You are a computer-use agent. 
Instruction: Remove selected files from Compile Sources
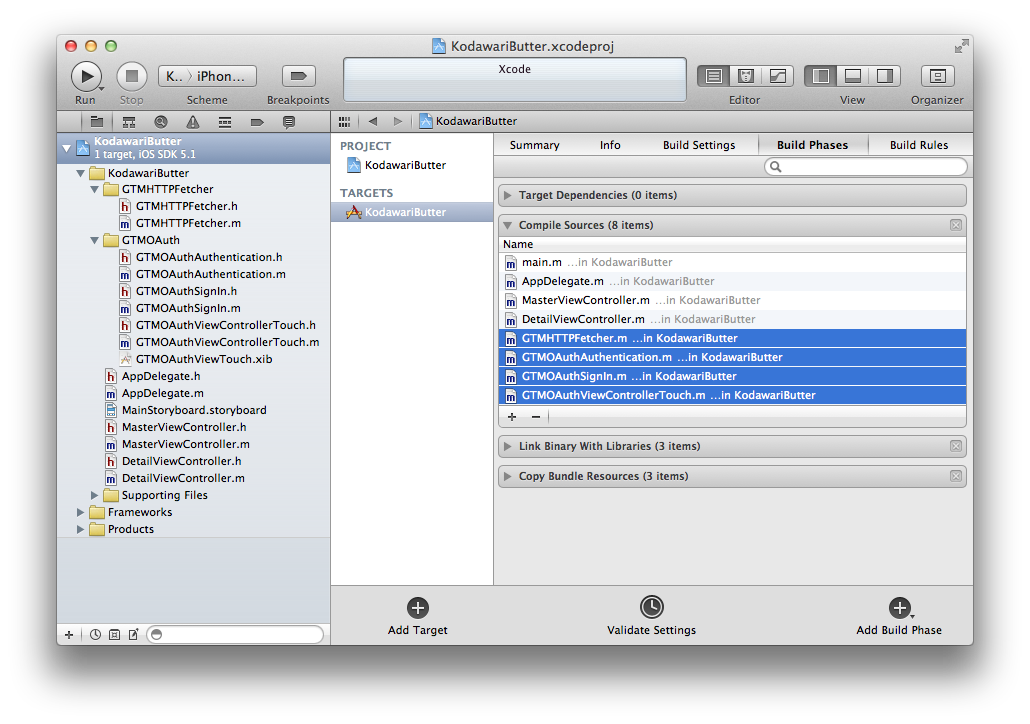536,417
